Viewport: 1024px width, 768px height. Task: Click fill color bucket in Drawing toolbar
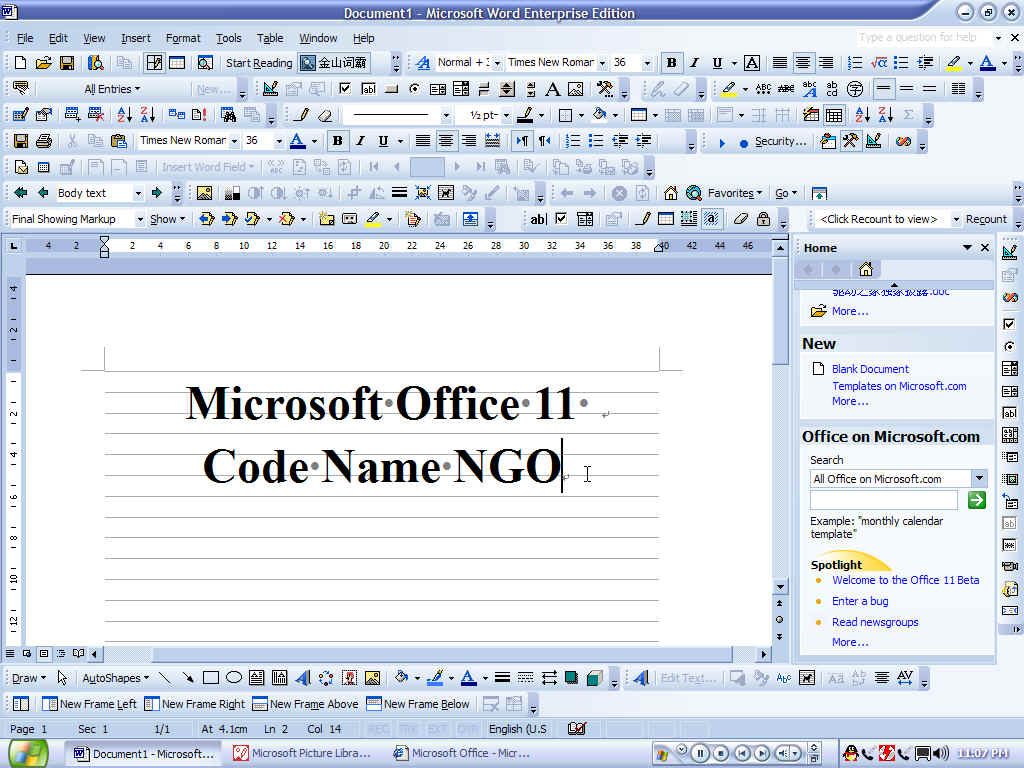[x=402, y=678]
